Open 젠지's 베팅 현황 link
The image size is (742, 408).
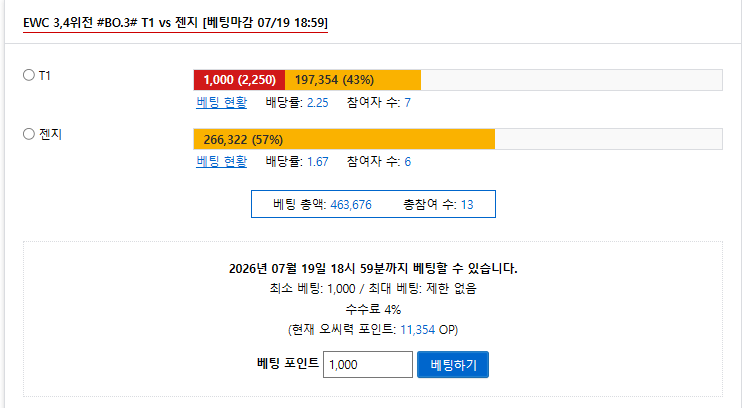[x=221, y=161]
